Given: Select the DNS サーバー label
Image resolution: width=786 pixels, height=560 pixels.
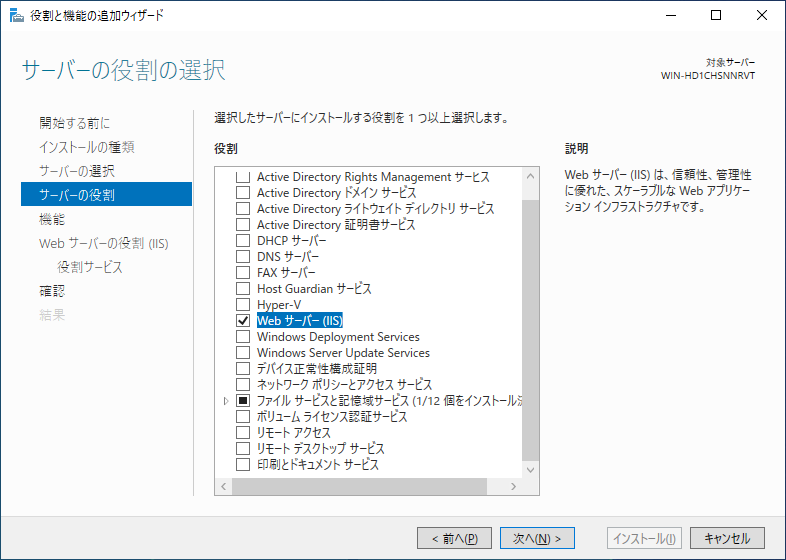Looking at the screenshot, I should click(288, 257).
